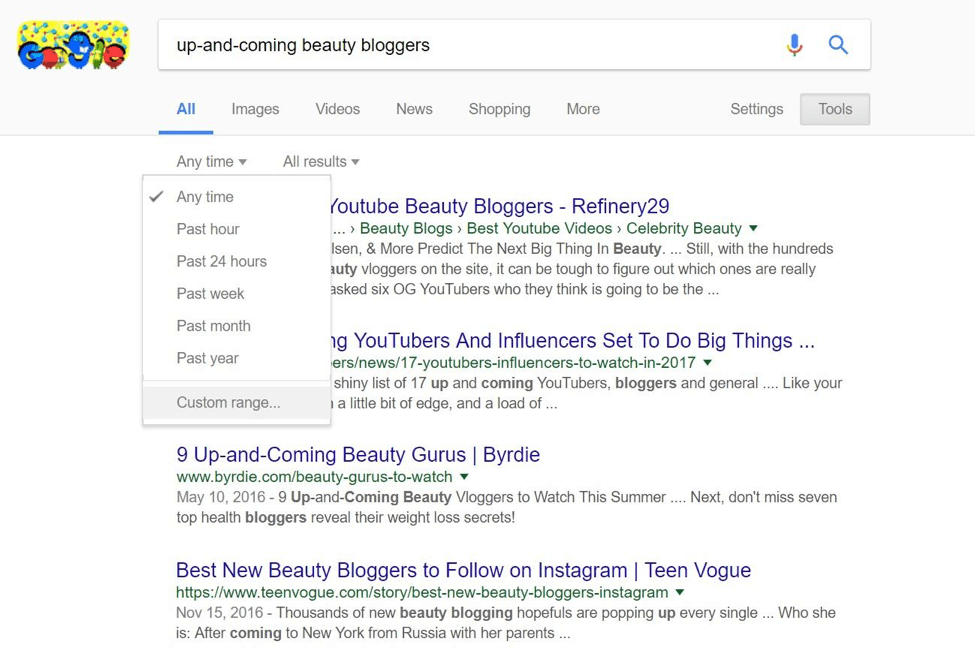Image resolution: width=975 pixels, height=660 pixels.
Task: Expand the More search categories menu
Action: click(x=582, y=109)
